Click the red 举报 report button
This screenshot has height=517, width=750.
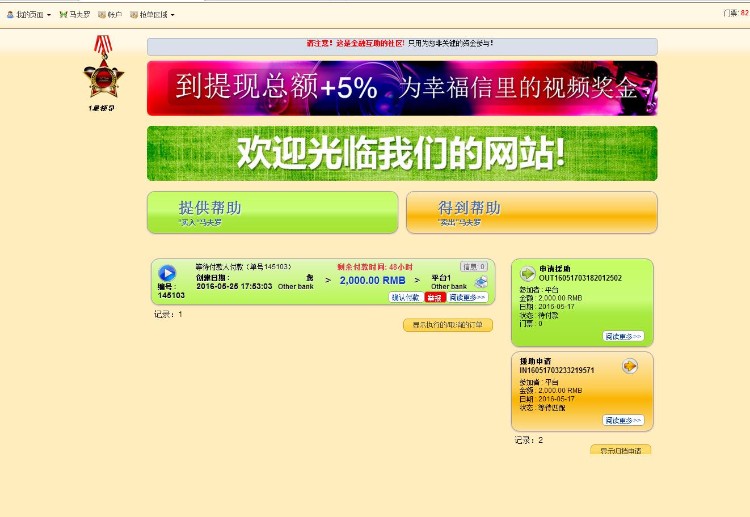coord(435,297)
